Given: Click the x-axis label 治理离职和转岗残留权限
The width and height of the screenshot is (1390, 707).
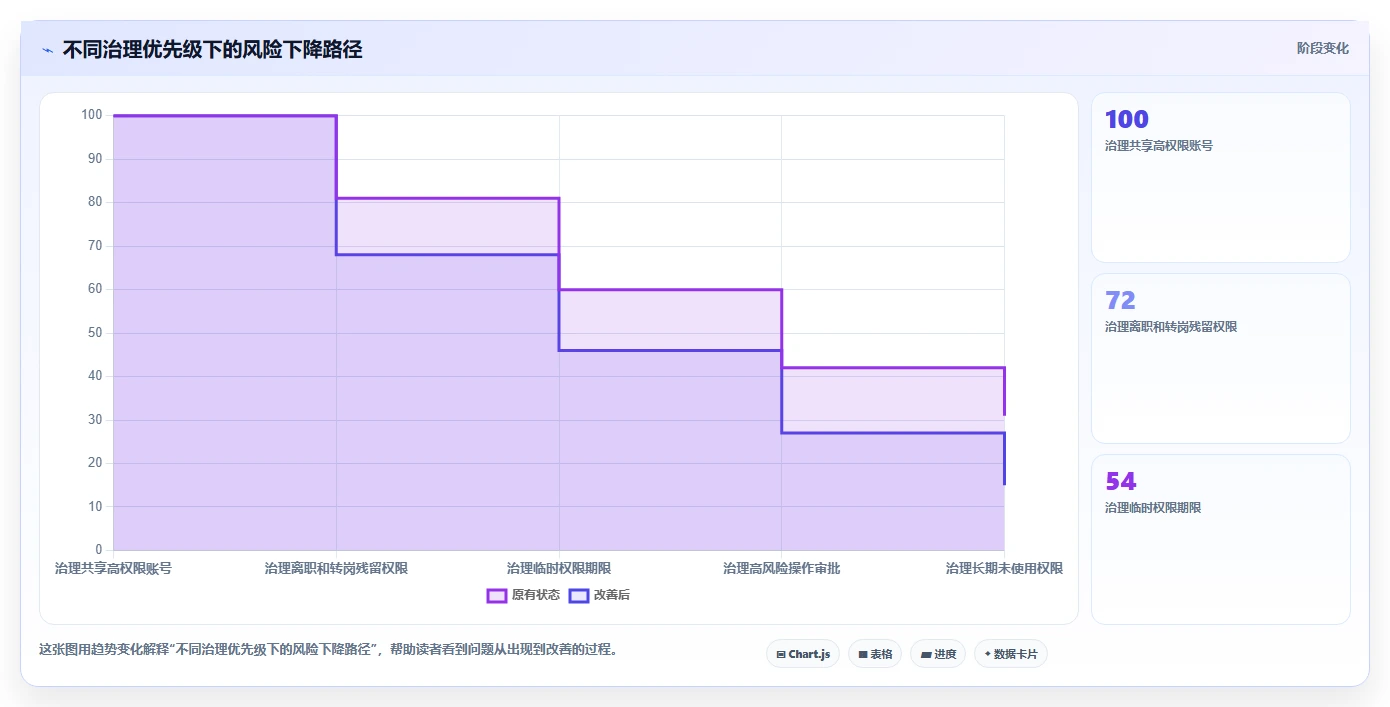Looking at the screenshot, I should [336, 568].
